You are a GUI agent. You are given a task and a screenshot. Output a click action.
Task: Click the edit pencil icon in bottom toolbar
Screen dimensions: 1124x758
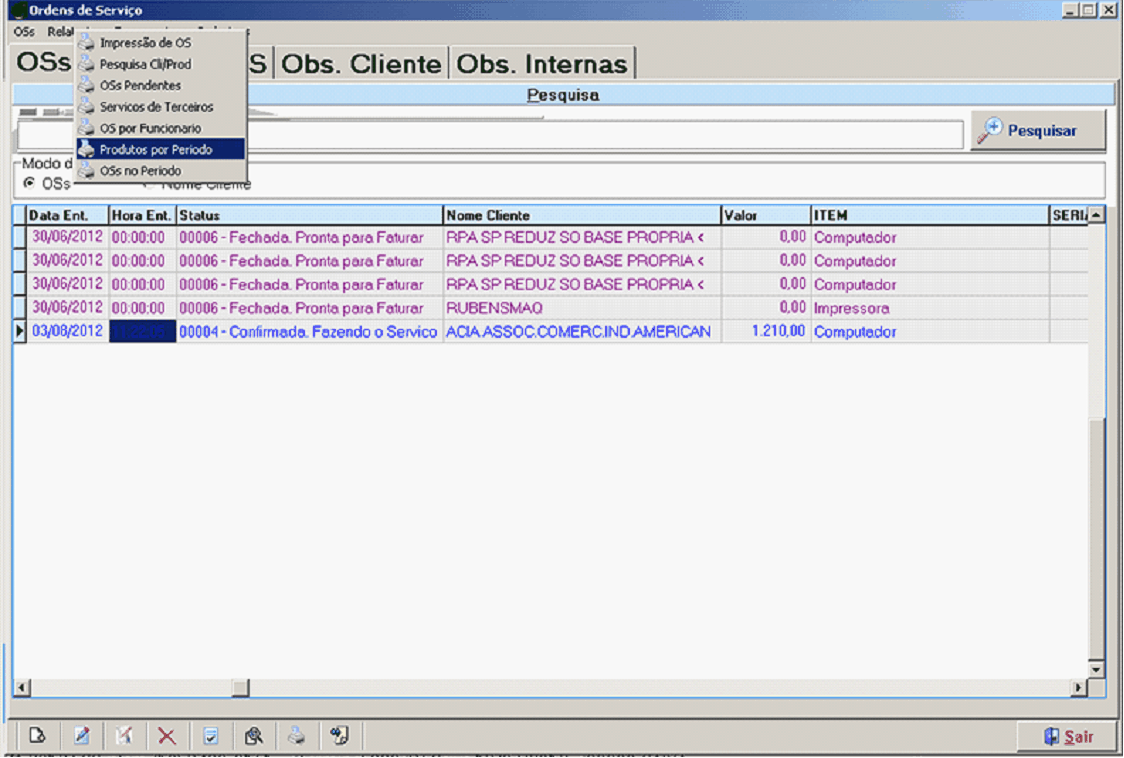pyautogui.click(x=81, y=736)
